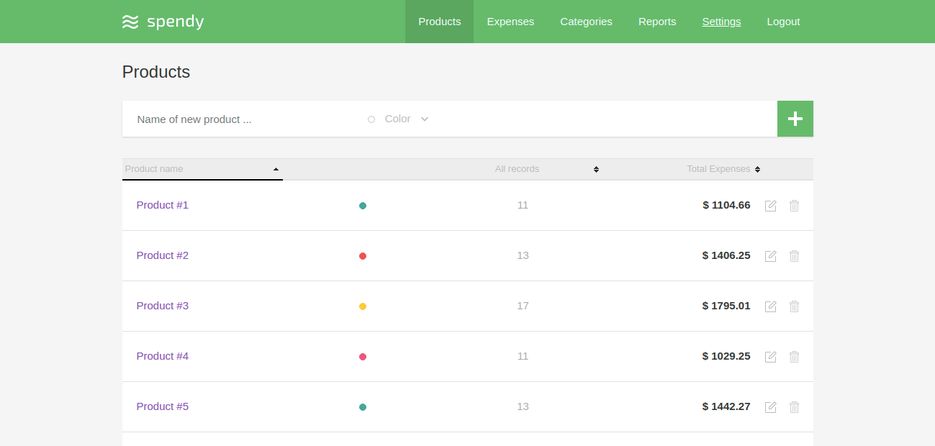Screen dimensions: 935x446
Task: Click the record count 11 for Product #4
Action: (523, 356)
